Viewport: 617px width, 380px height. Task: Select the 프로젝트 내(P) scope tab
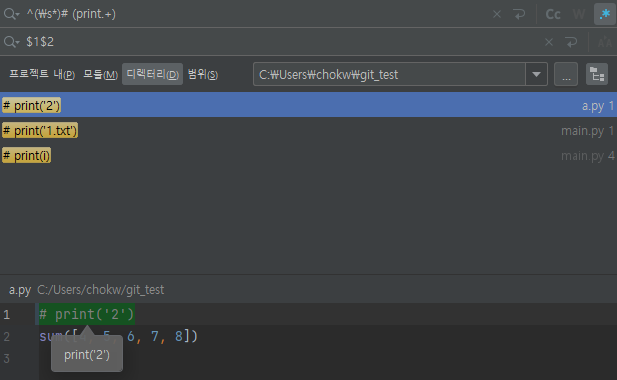(42, 74)
